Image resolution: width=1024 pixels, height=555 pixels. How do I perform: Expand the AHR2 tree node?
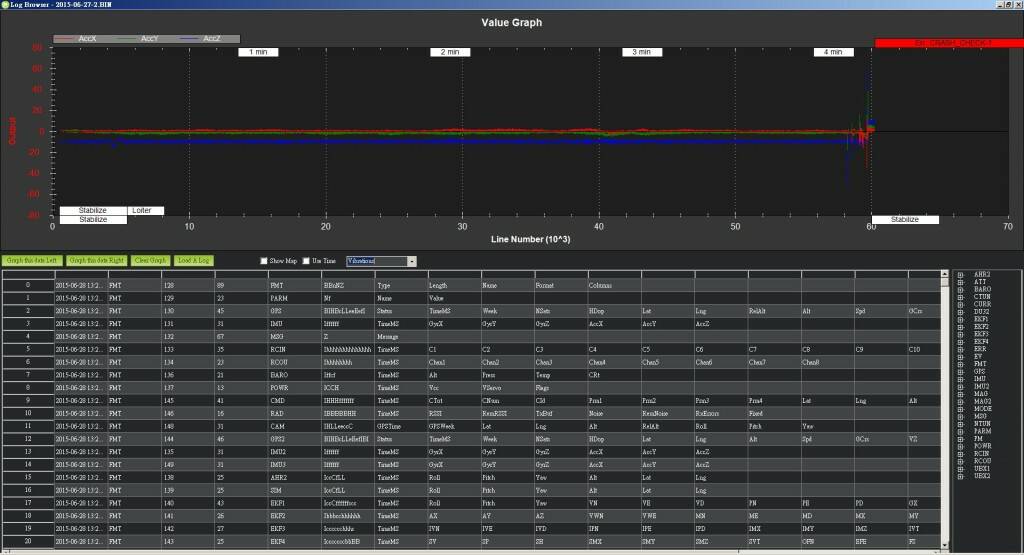point(961,275)
